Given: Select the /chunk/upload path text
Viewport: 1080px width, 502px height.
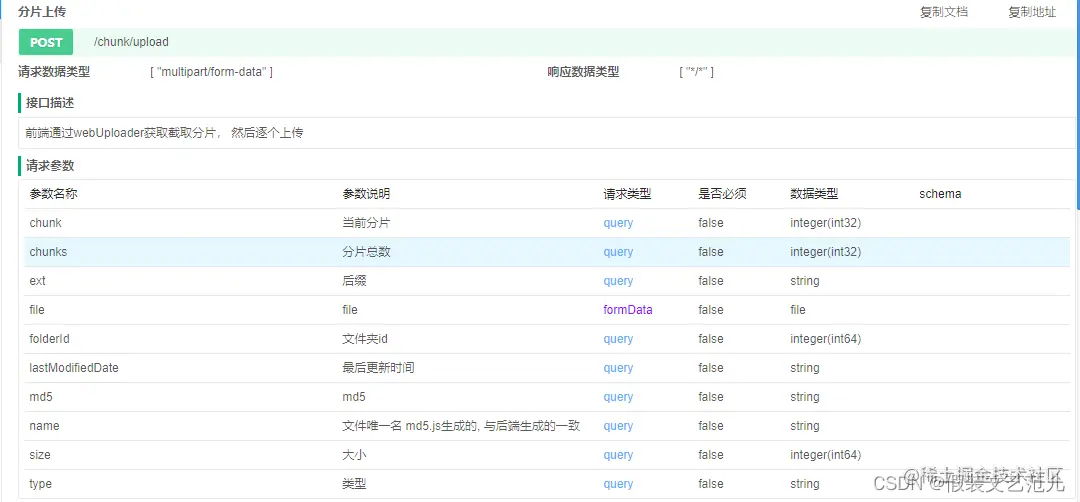Looking at the screenshot, I should tap(131, 42).
